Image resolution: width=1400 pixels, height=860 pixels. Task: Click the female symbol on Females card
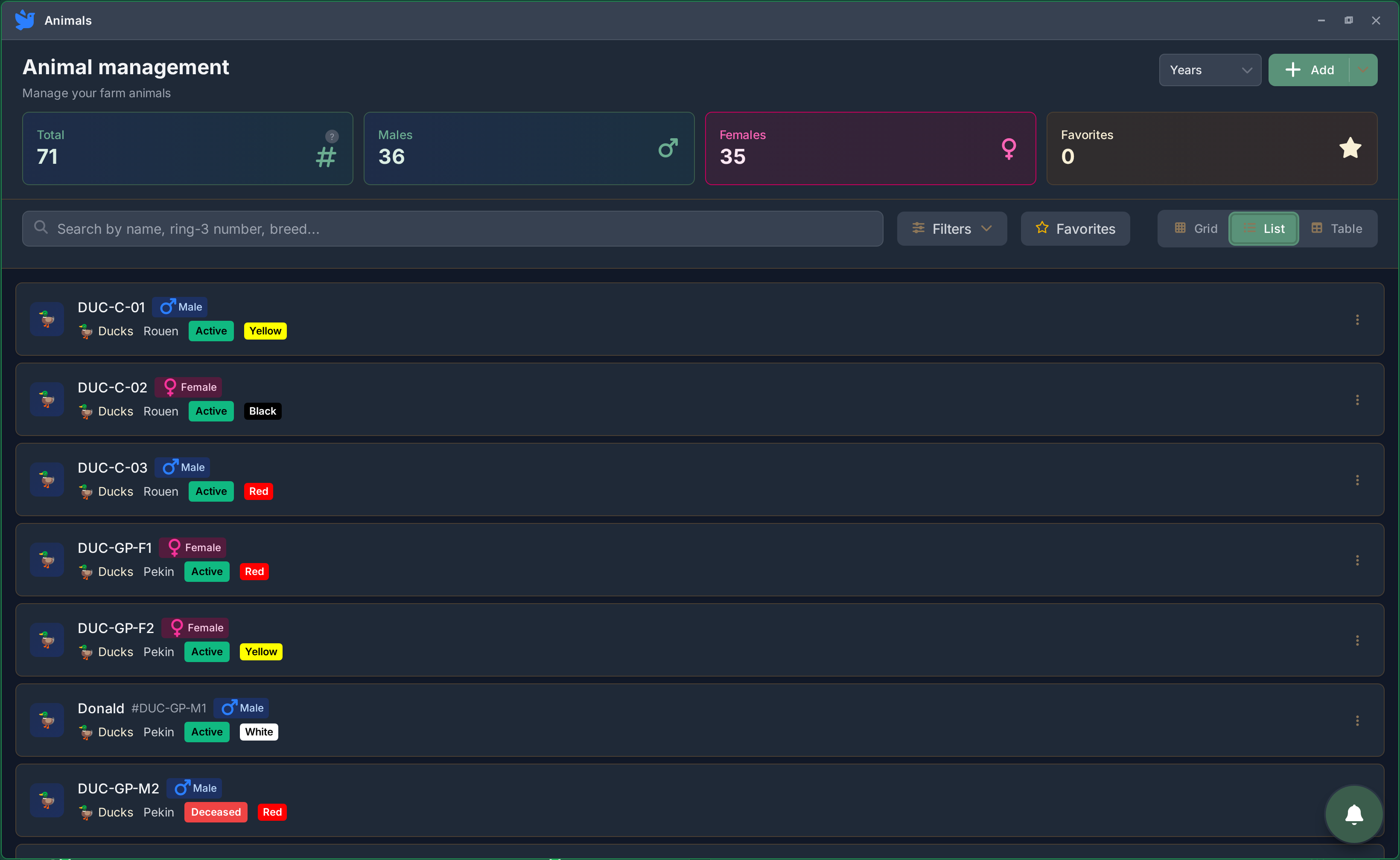[x=1009, y=148]
